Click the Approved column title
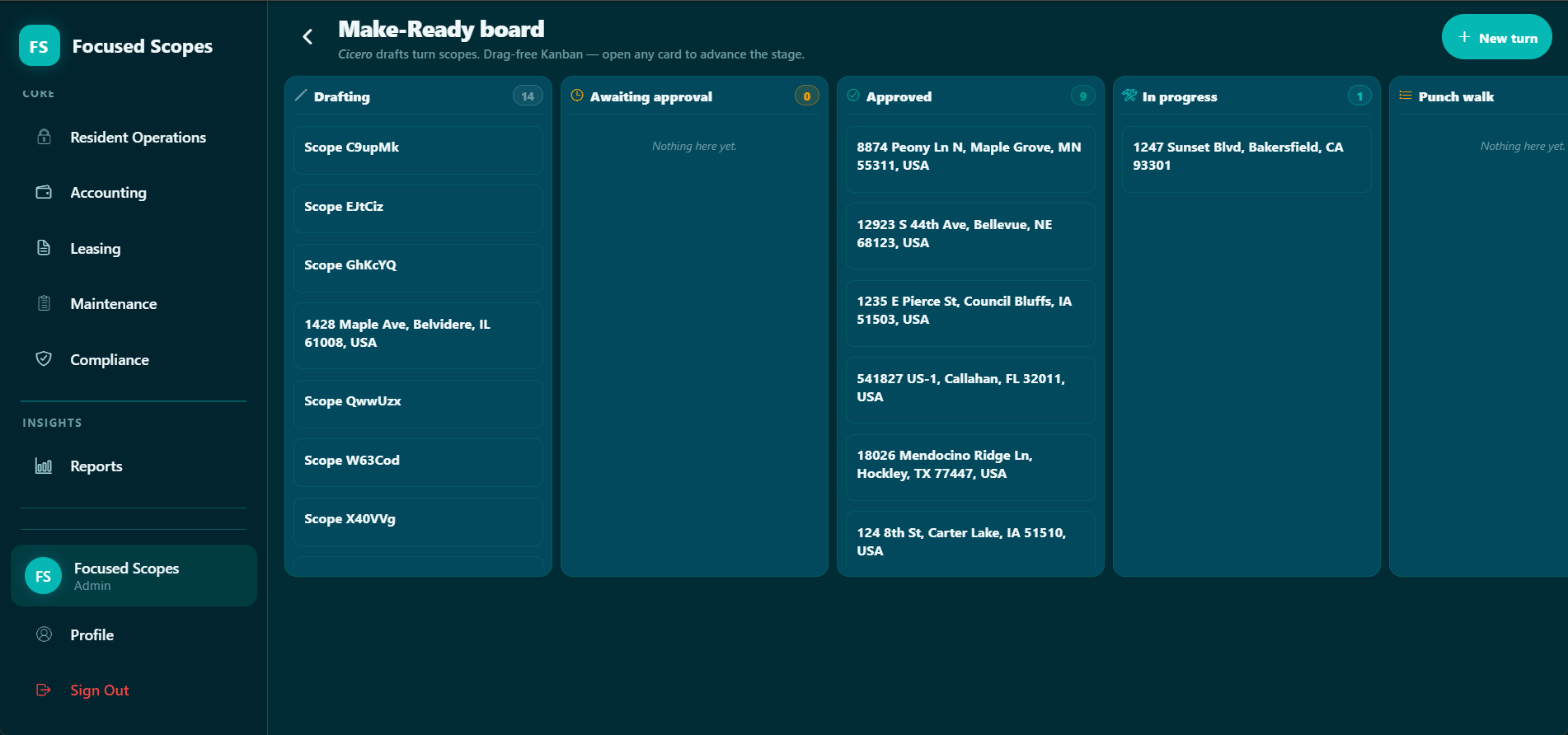 coord(899,96)
